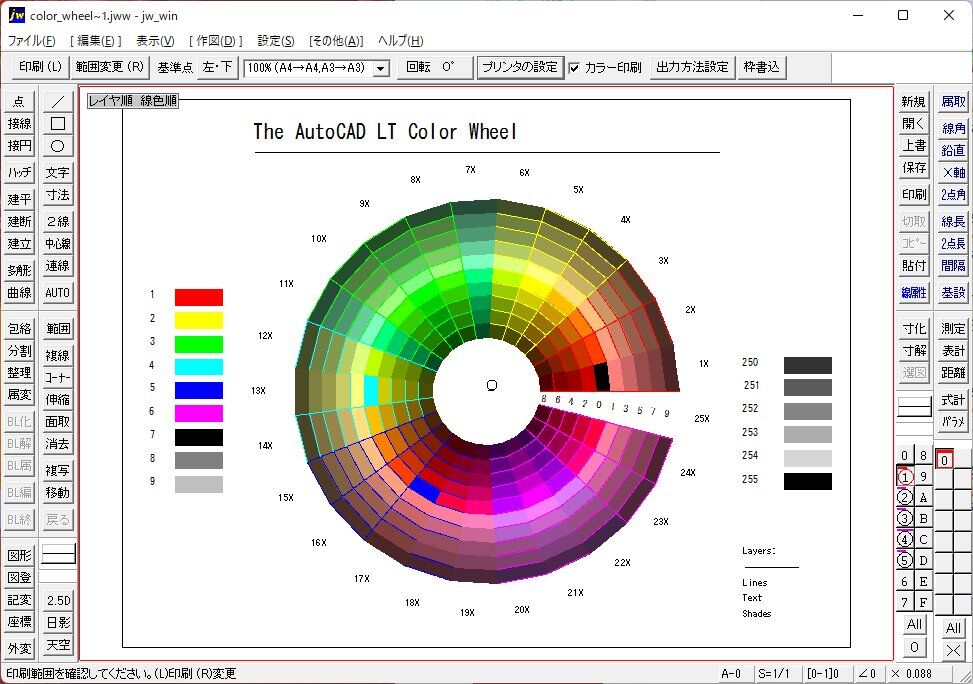
Task: Choose the 寸法 dimension tool
Action: pos(58,195)
